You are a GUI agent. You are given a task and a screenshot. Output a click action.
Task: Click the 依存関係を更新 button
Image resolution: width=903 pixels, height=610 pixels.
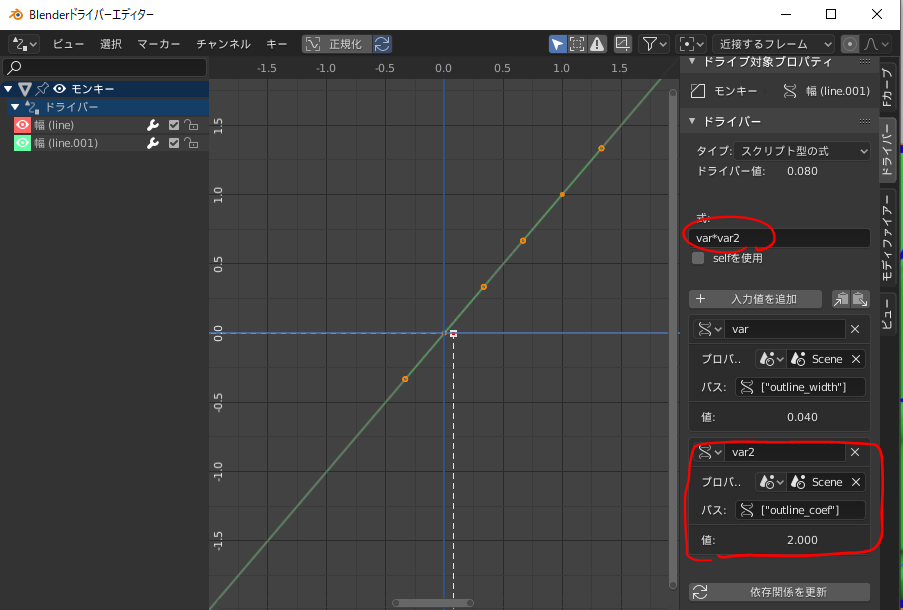point(779,592)
